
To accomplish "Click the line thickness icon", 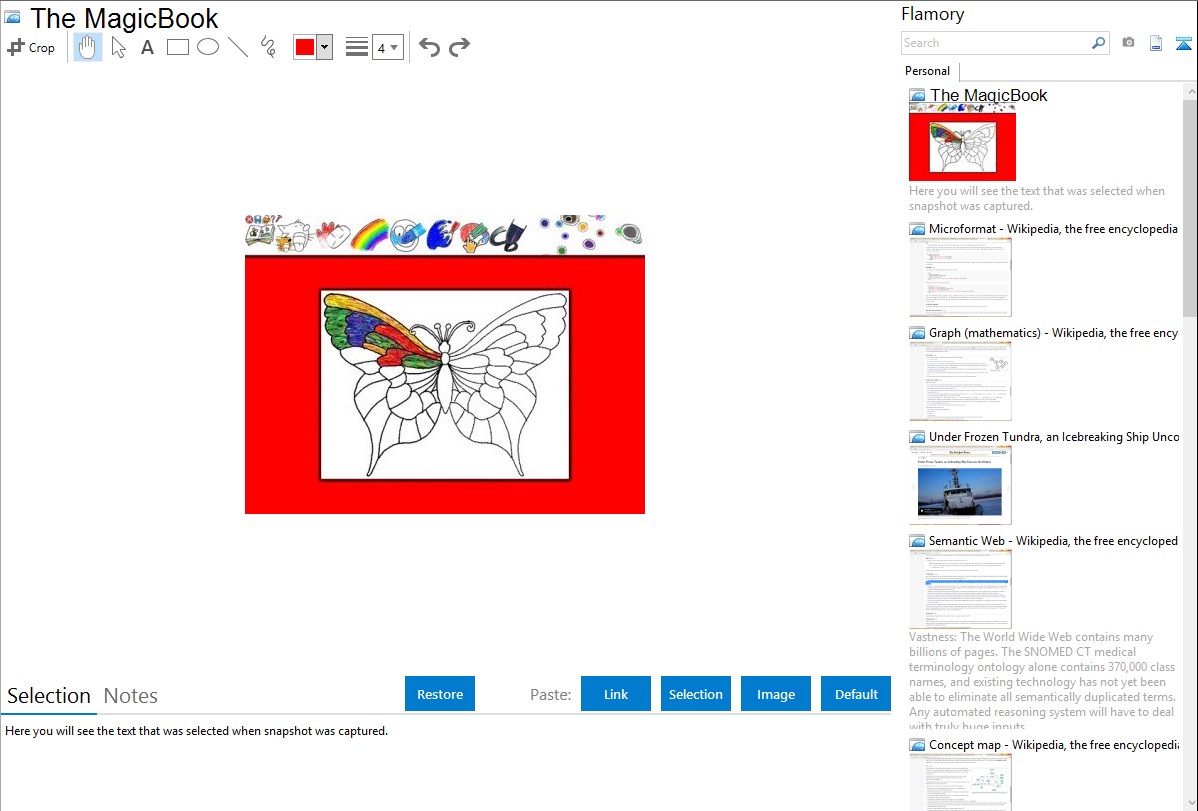I will tap(357, 47).
